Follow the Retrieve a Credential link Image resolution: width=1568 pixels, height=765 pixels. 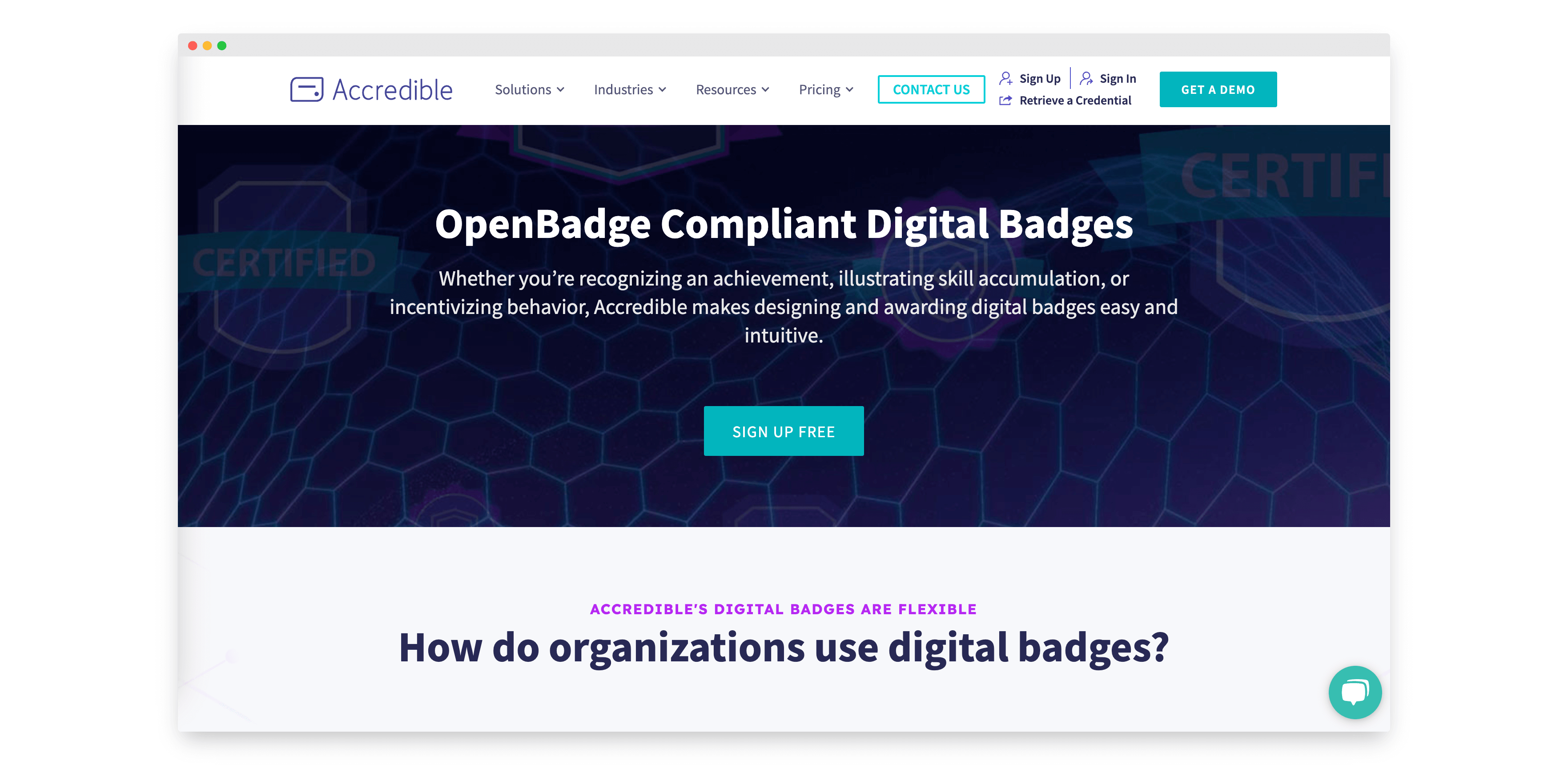pos(1075,101)
